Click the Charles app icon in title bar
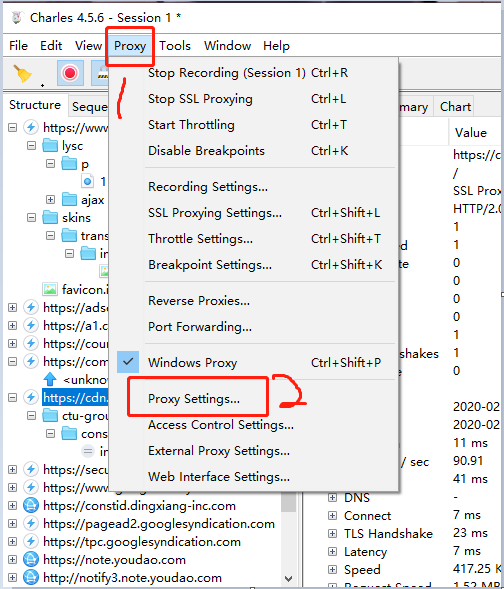 tap(16, 17)
